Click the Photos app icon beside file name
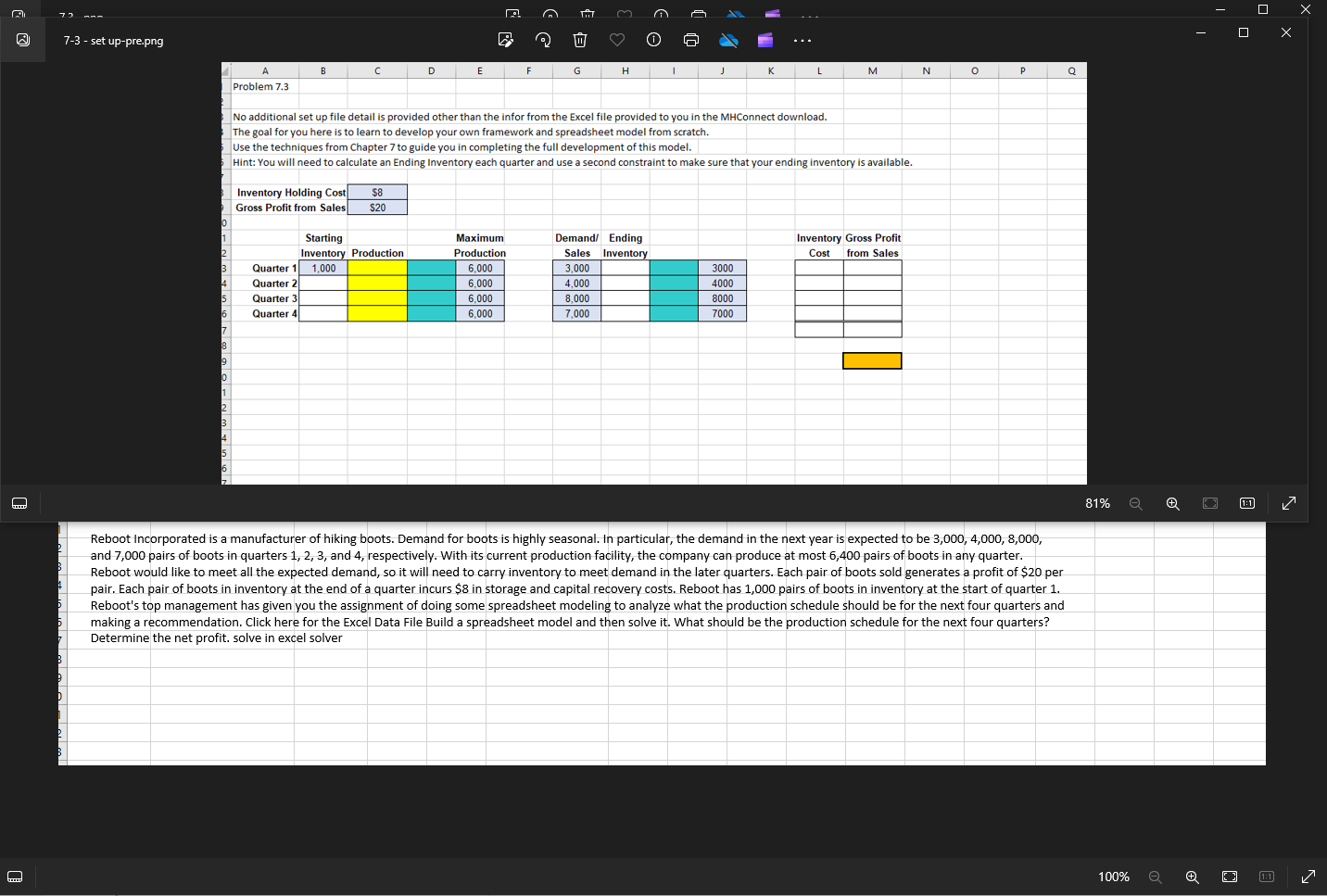The height and width of the screenshot is (896, 1327). [23, 40]
